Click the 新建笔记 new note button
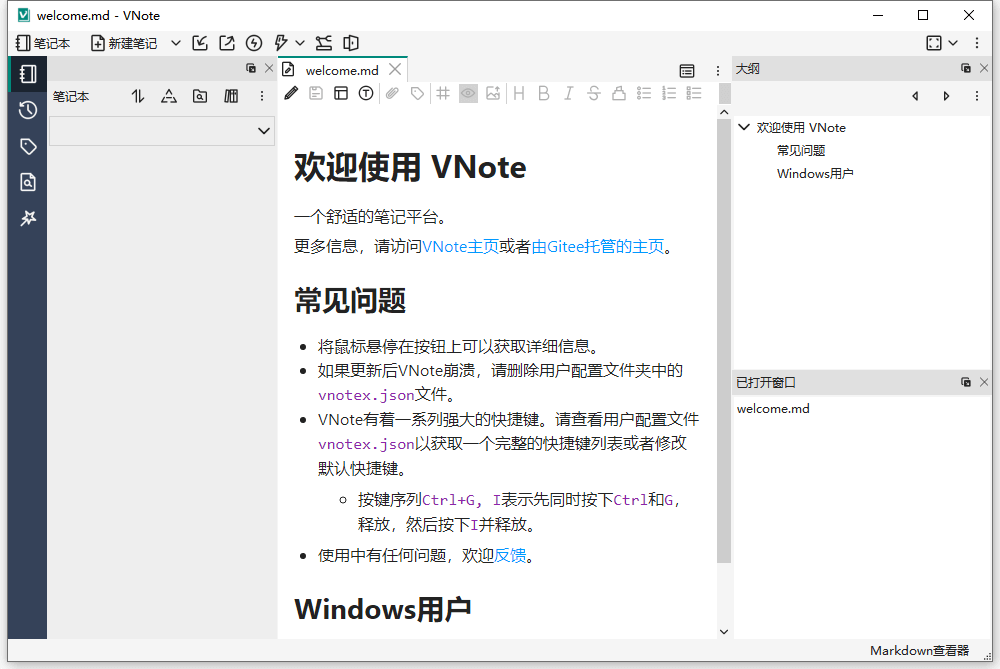The image size is (1000, 669). coord(124,43)
